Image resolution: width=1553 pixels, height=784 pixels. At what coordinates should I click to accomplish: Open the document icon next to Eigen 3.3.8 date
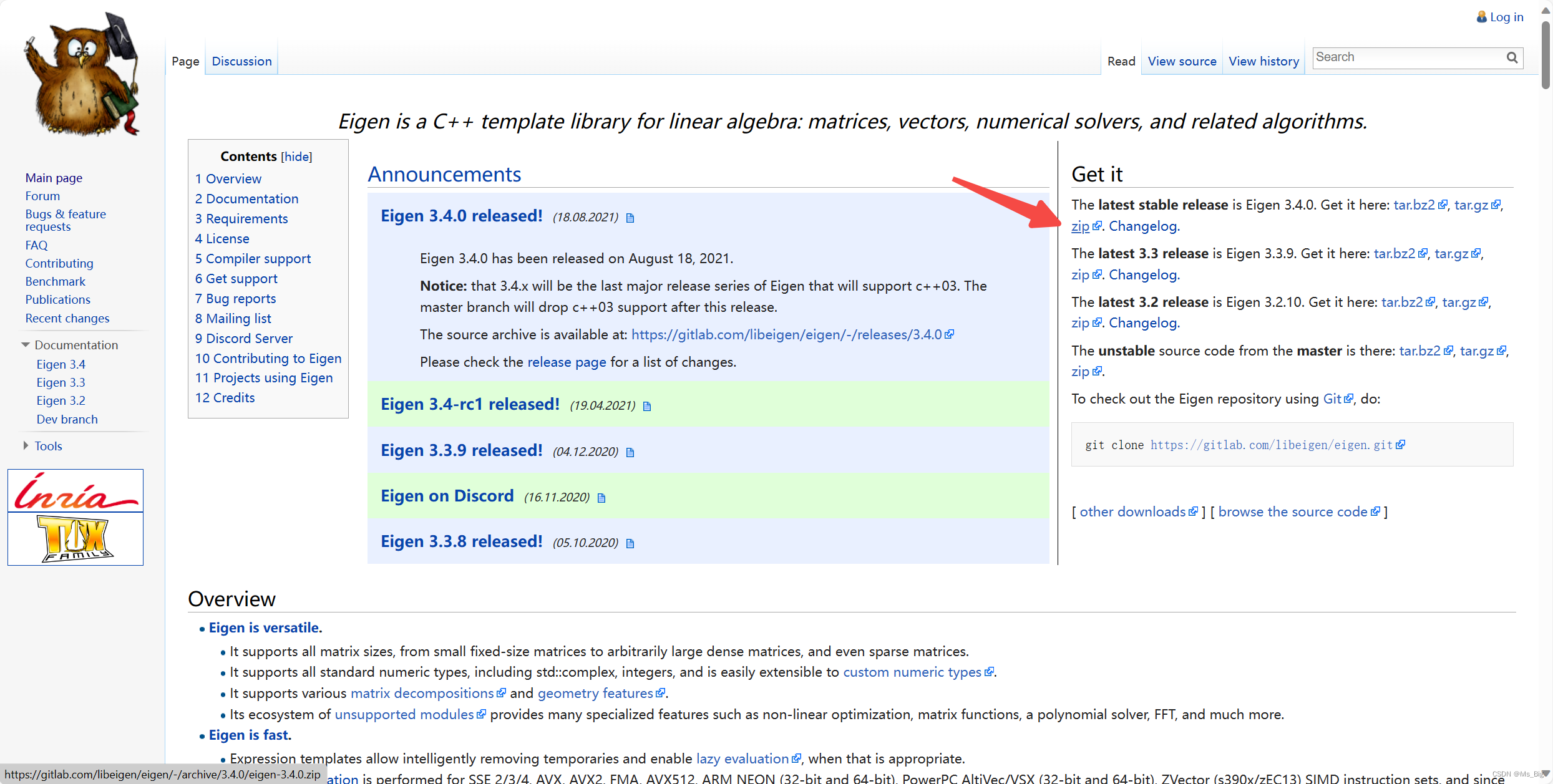(630, 543)
